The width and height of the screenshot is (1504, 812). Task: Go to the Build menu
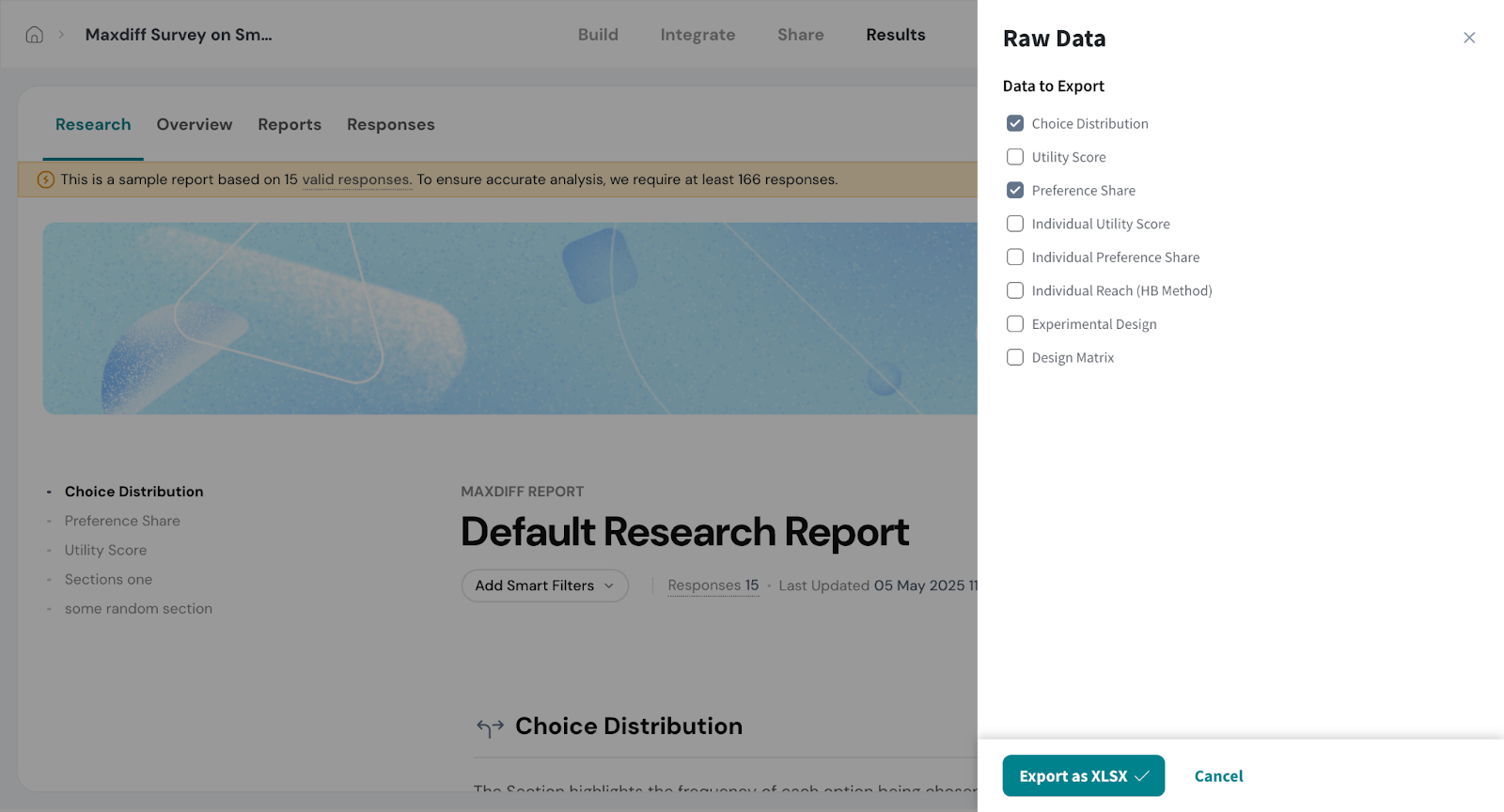click(x=598, y=35)
